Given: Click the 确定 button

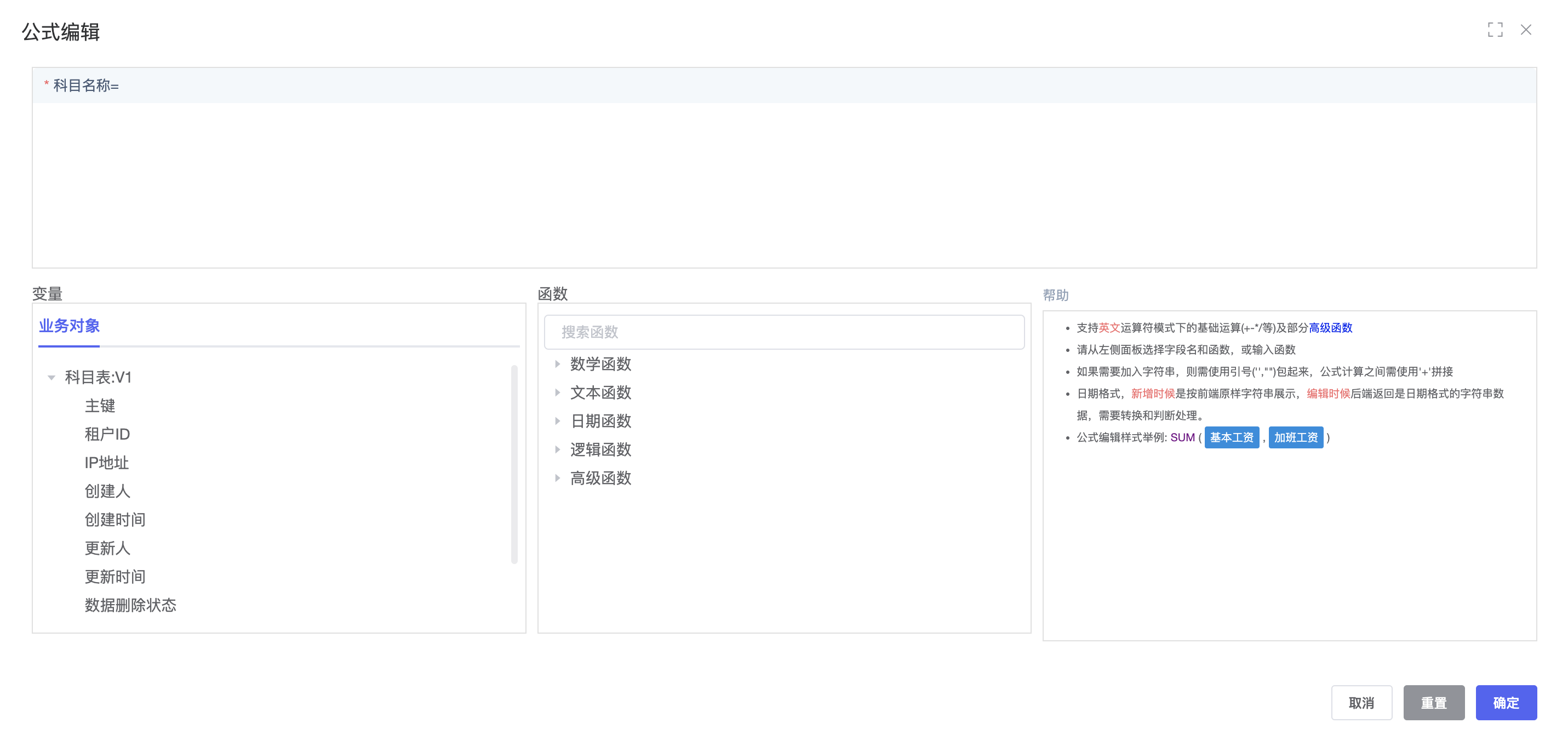Looking at the screenshot, I should click(1506, 703).
